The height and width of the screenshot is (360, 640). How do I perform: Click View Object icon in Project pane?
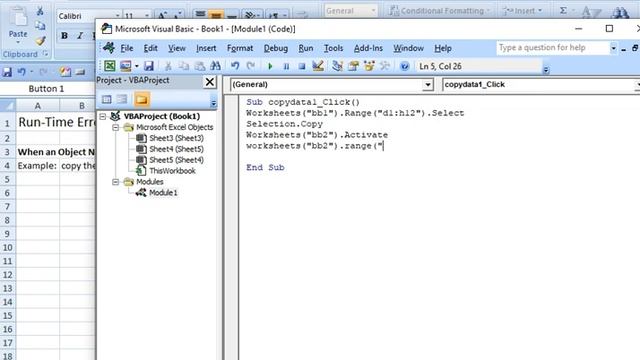click(x=122, y=99)
